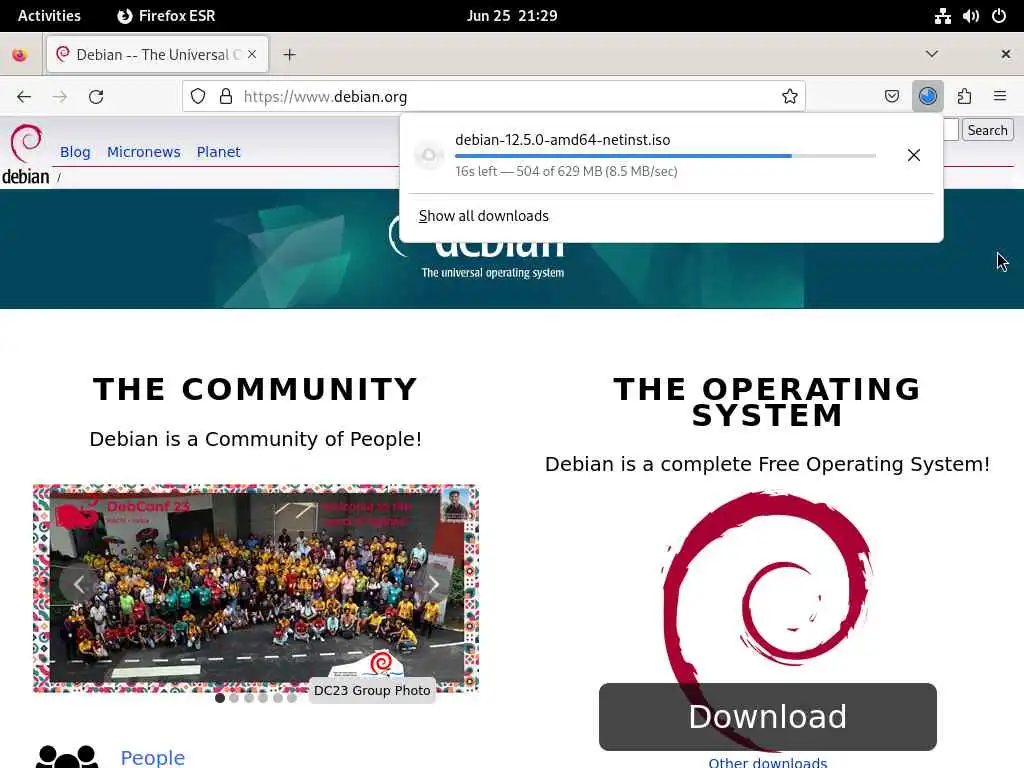This screenshot has height=768, width=1024.
Task: Open the Firefox hamburger menu
Action: click(x=999, y=97)
